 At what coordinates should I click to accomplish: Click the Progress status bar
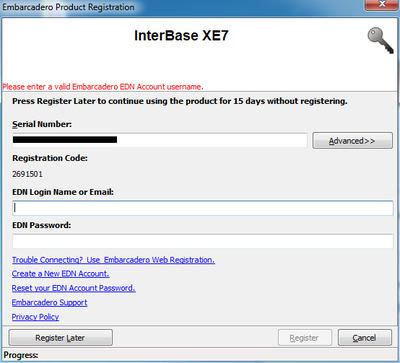coord(200,355)
